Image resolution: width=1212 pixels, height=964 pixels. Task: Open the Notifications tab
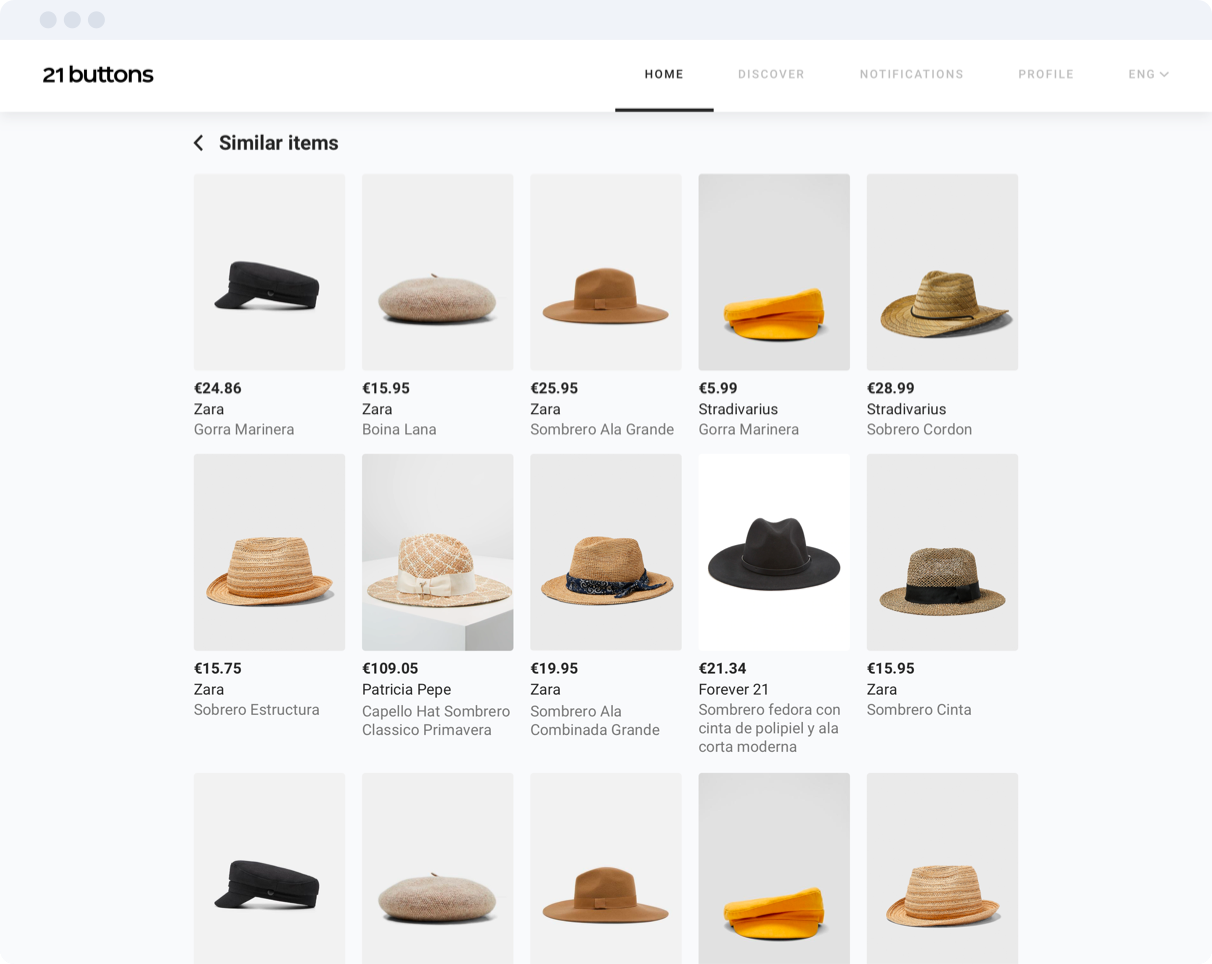pos(911,75)
